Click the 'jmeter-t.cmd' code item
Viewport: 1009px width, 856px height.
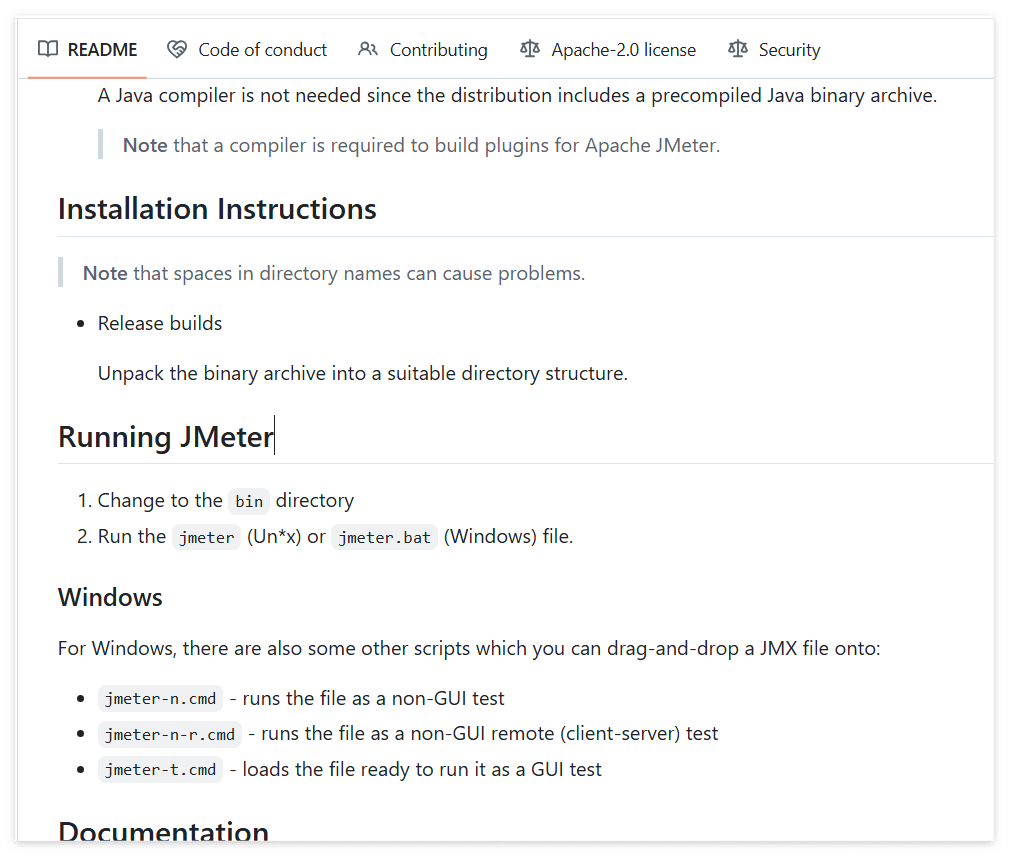(x=161, y=770)
